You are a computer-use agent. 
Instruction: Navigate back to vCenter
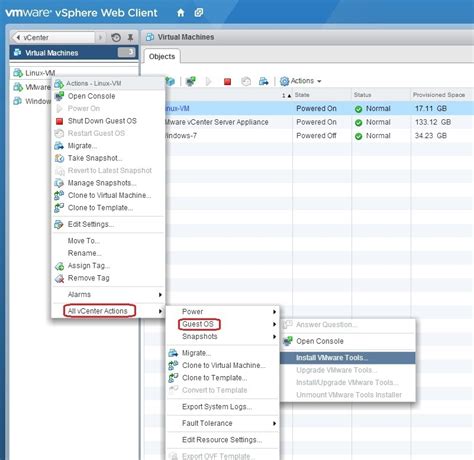click(53, 37)
